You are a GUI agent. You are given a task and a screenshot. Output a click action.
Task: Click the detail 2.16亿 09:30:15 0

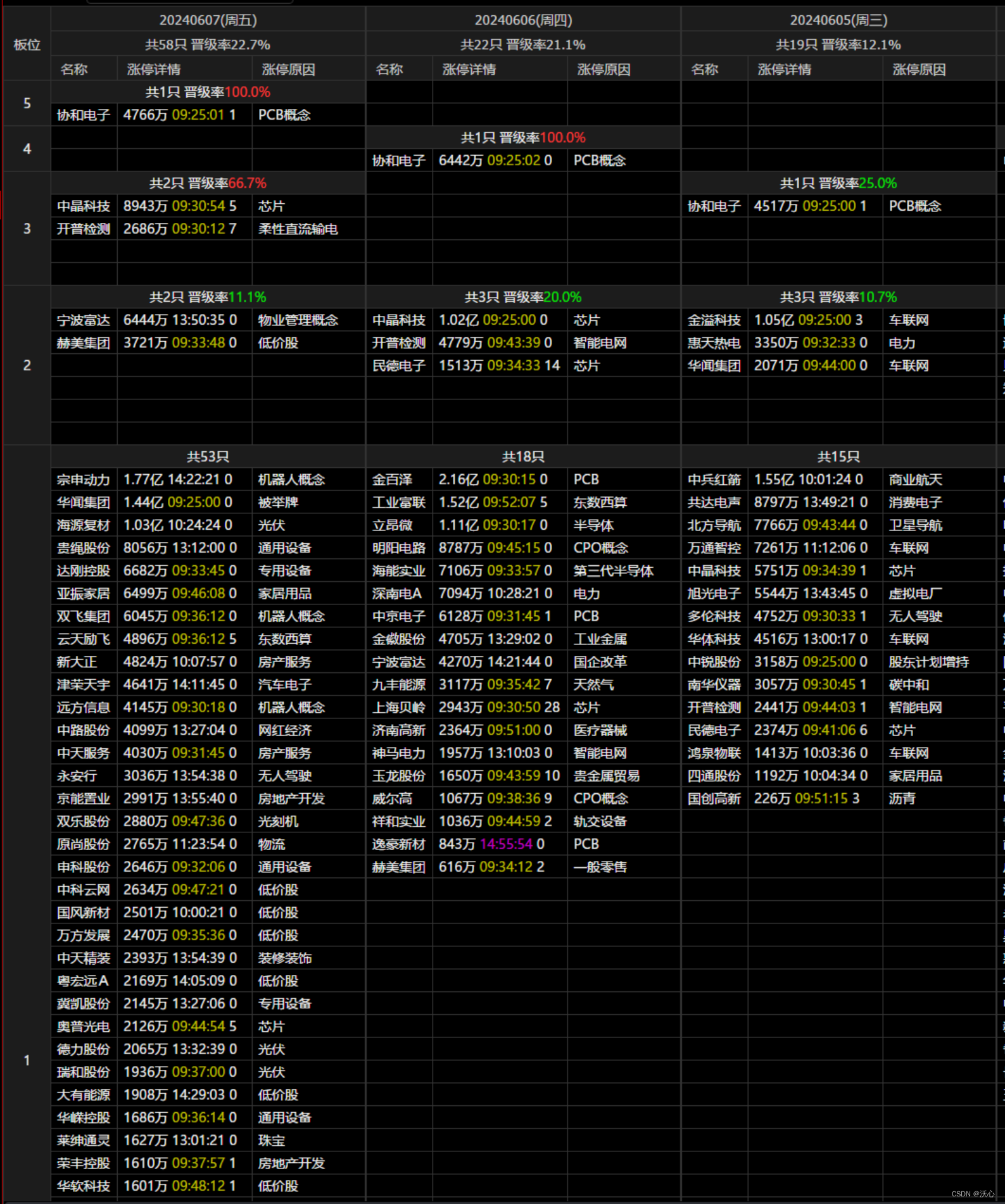(493, 480)
